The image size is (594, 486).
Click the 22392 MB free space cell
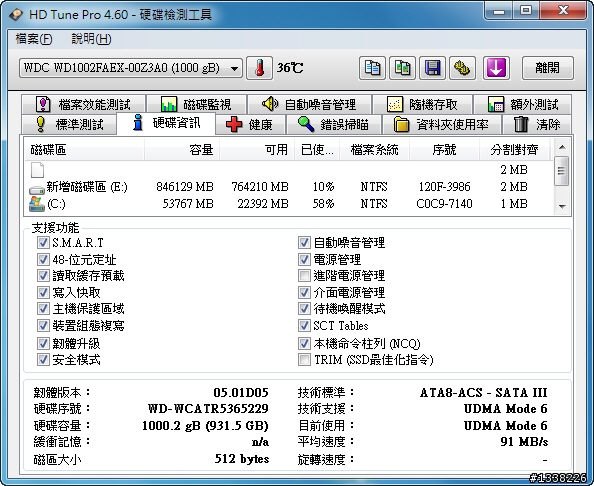coord(263,204)
